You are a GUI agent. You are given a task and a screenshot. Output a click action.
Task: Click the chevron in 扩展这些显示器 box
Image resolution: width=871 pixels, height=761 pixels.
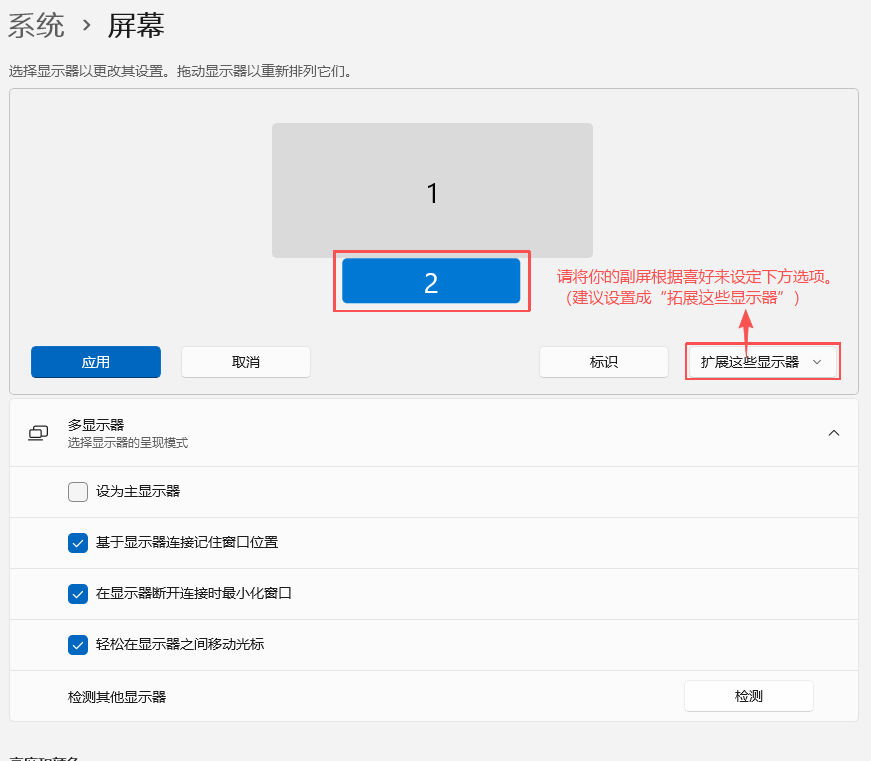[817, 362]
